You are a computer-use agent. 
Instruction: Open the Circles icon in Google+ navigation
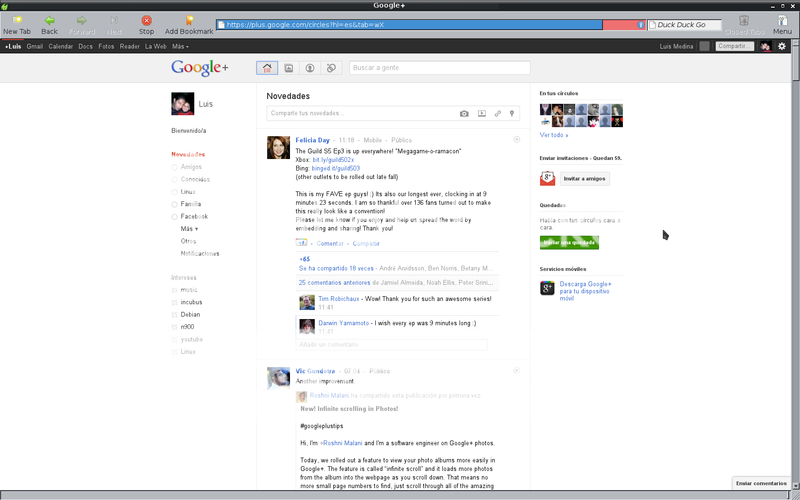coord(331,68)
